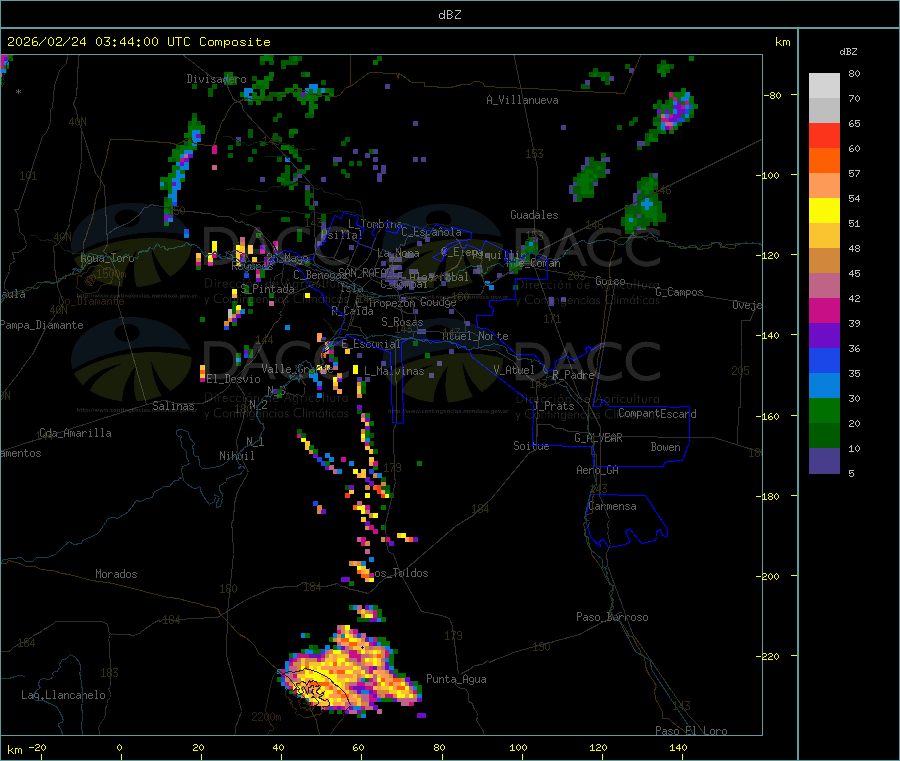The image size is (900, 761).
Task: Click the -80 km vertical axis tick
Action: coord(772,95)
